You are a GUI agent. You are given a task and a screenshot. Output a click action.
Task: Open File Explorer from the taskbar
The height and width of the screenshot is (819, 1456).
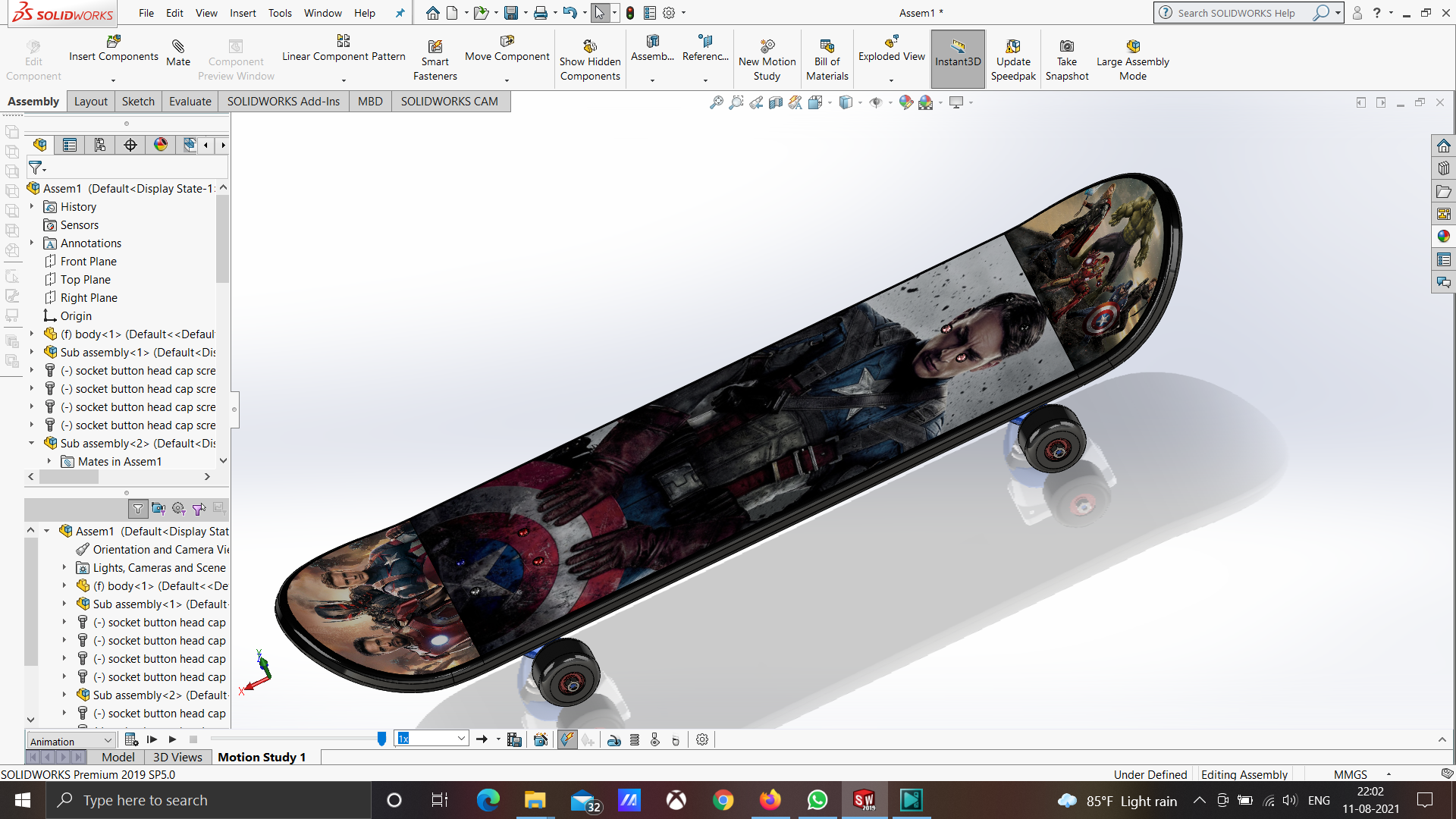[535, 800]
